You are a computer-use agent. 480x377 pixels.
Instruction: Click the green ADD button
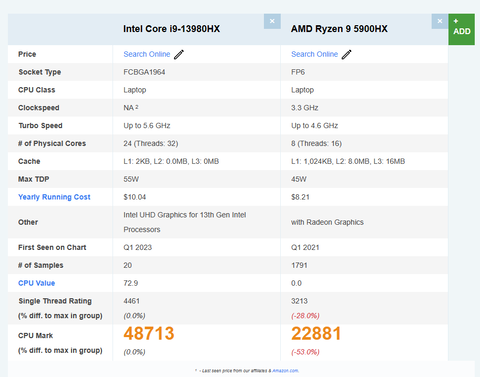(462, 29)
